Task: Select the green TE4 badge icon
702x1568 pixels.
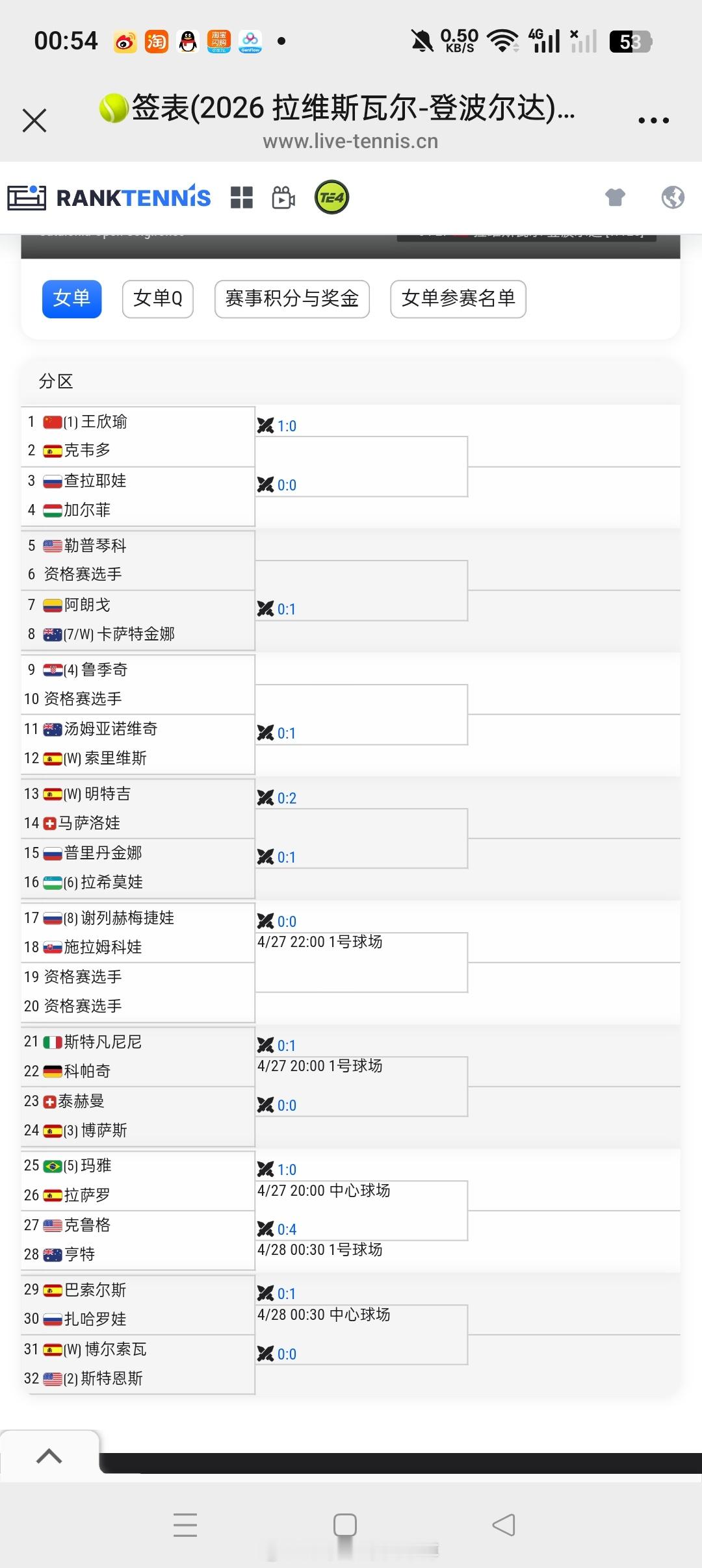Action: click(x=331, y=197)
